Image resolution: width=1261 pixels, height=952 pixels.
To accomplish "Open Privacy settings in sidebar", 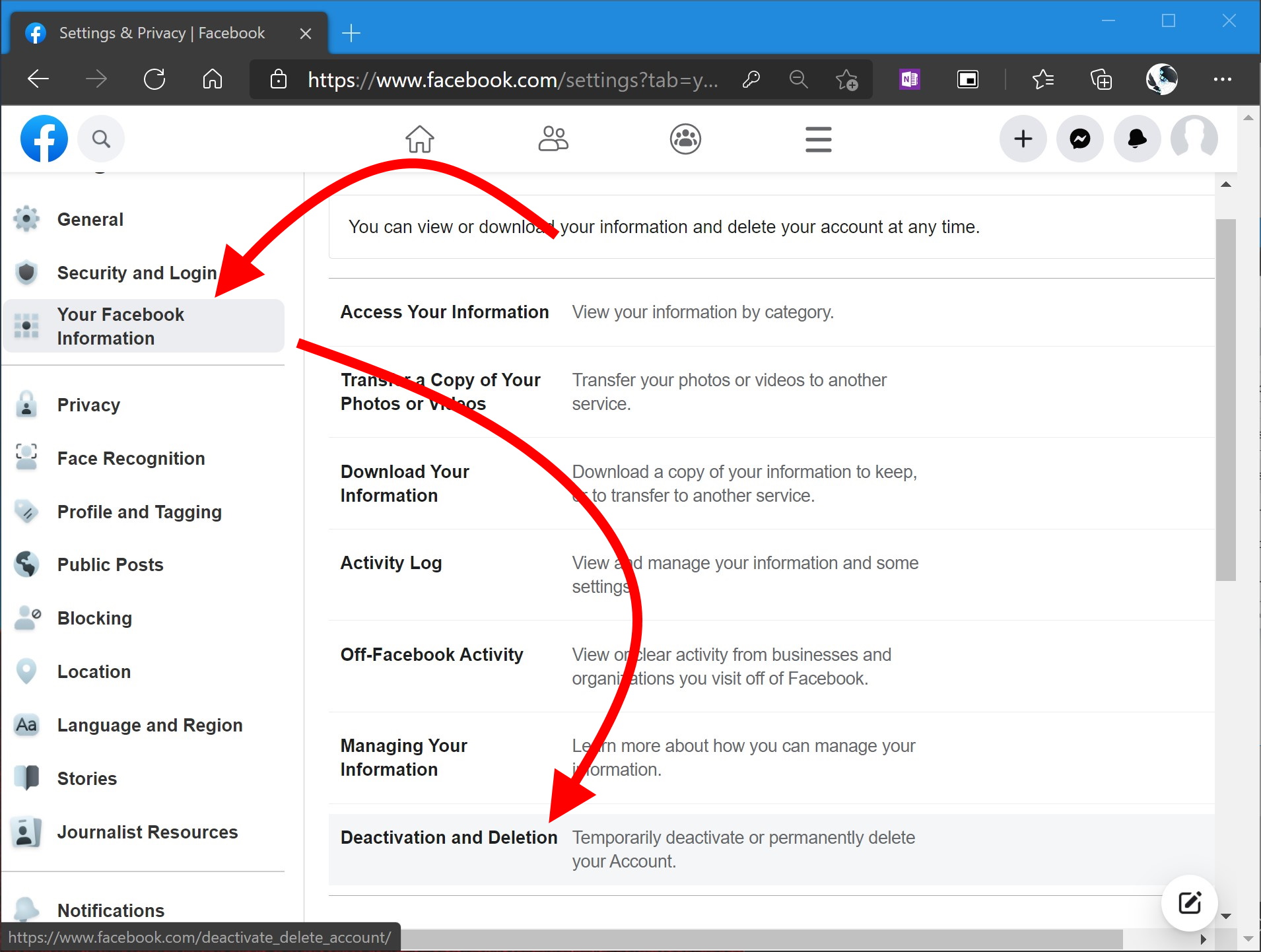I will pyautogui.click(x=144, y=405).
